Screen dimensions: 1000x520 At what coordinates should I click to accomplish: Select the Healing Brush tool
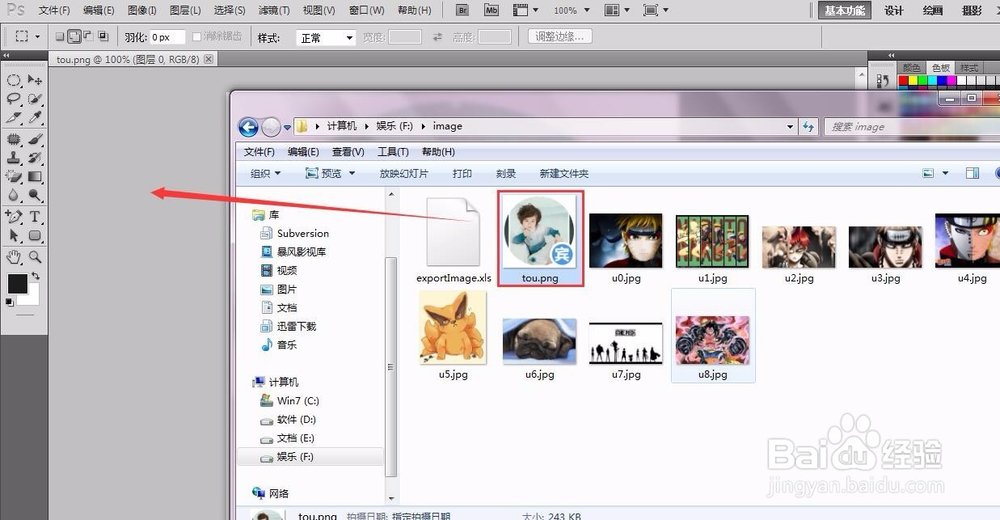click(14, 138)
